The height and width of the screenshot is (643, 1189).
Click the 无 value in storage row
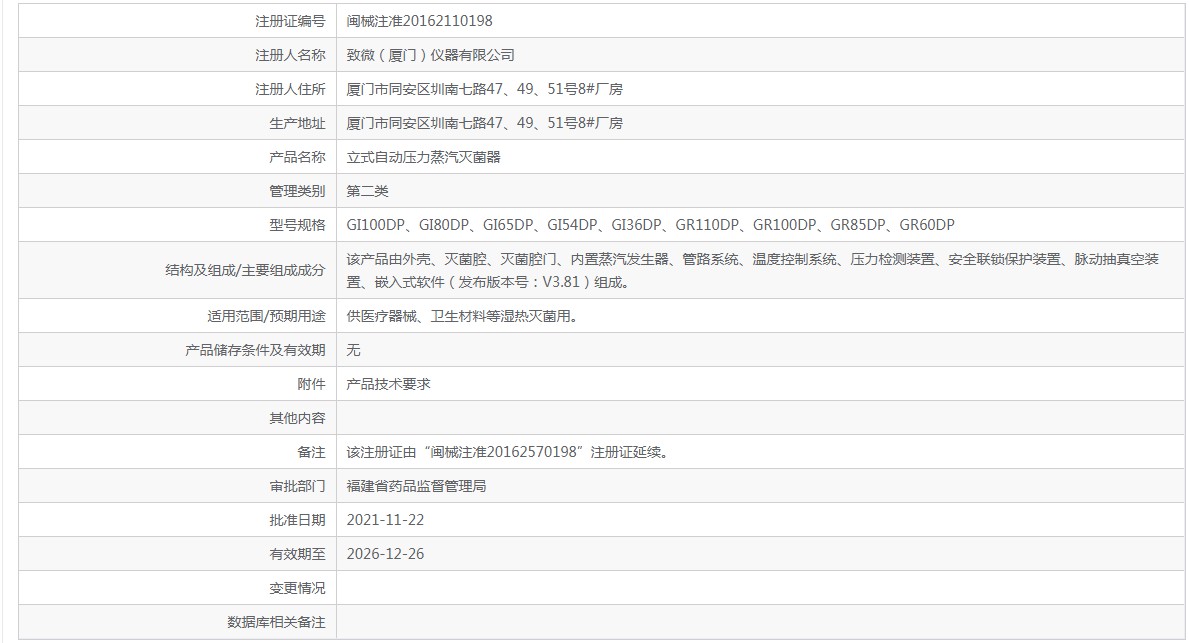pyautogui.click(x=353, y=350)
